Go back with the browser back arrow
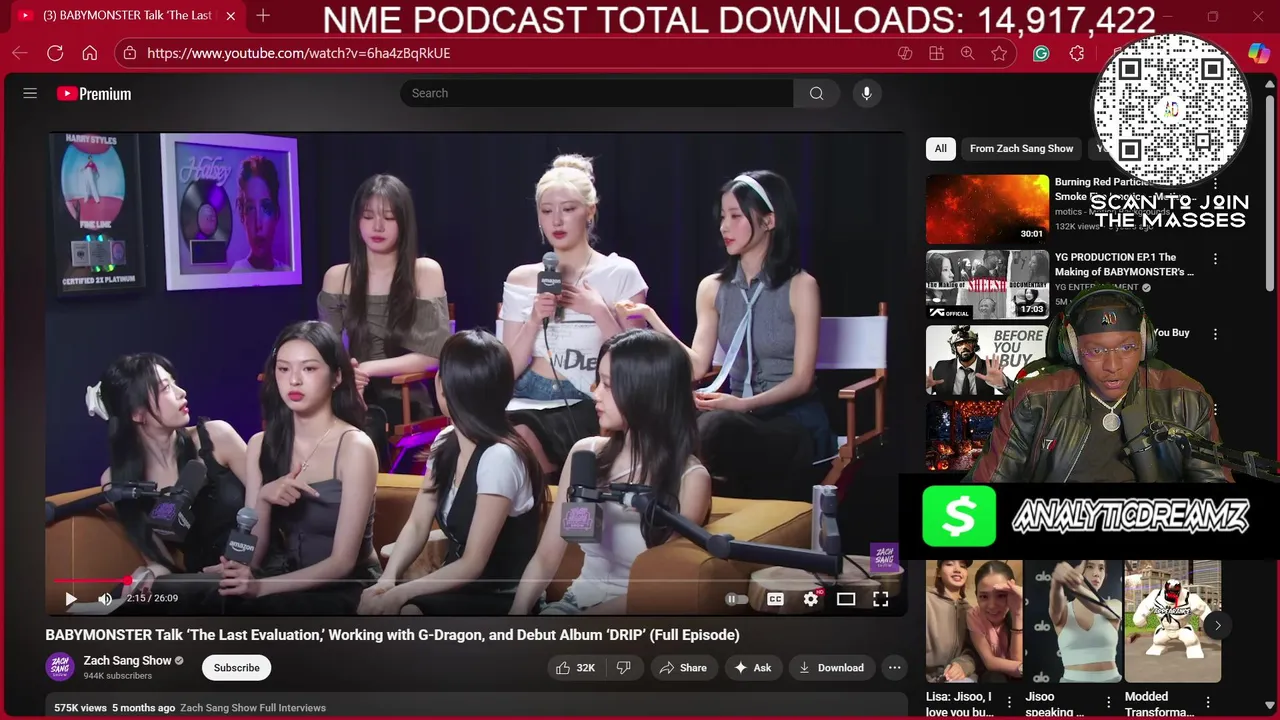 pos(20,53)
